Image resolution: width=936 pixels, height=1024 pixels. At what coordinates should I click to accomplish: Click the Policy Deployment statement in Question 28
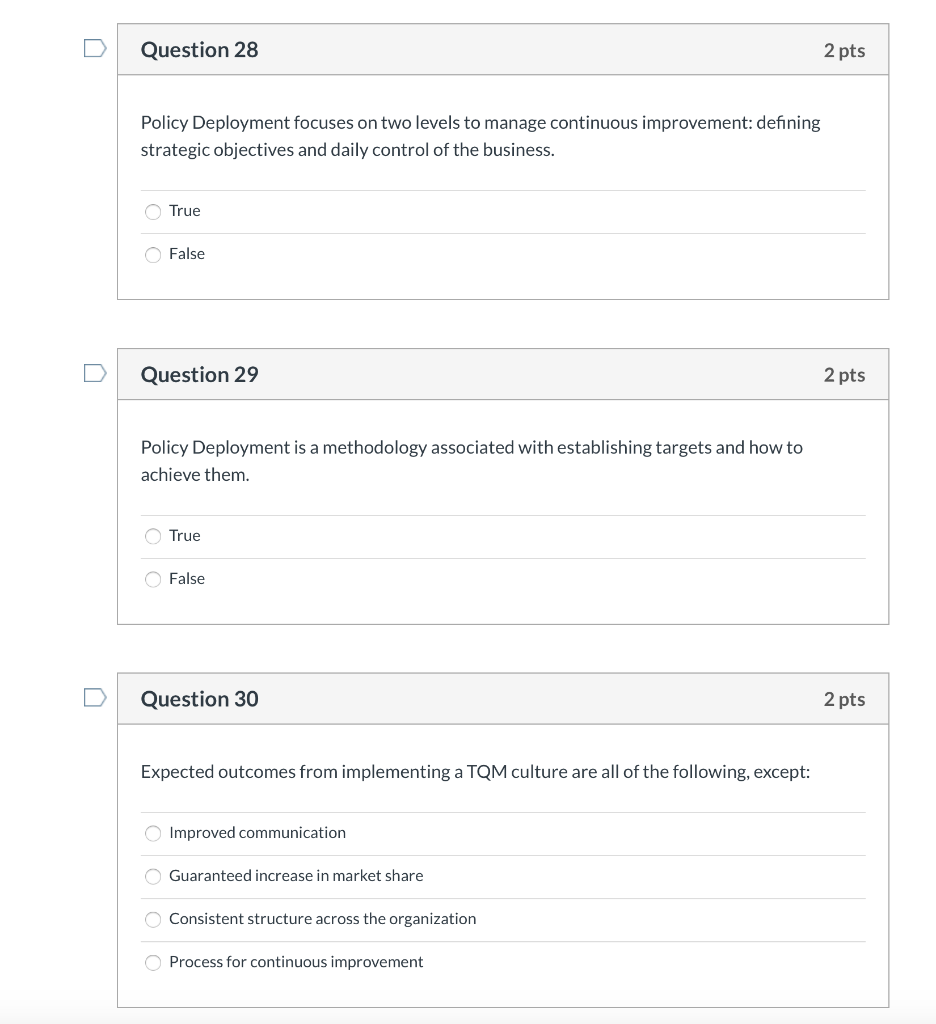click(x=480, y=136)
